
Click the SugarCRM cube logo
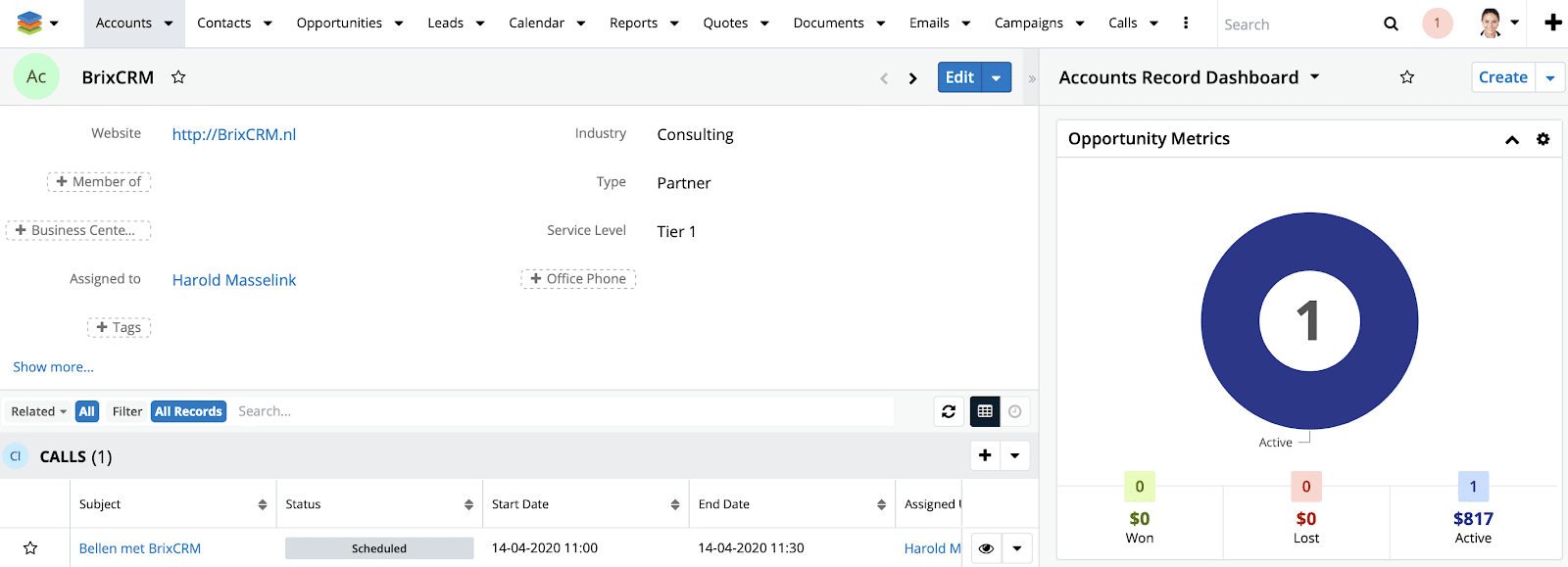tap(29, 23)
